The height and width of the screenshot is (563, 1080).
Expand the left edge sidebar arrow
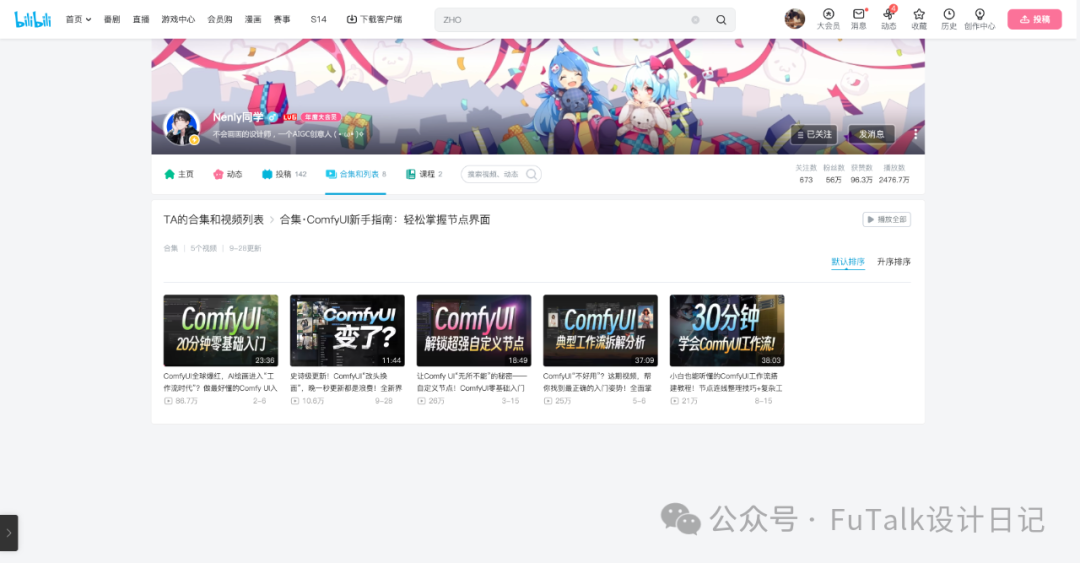point(8,533)
